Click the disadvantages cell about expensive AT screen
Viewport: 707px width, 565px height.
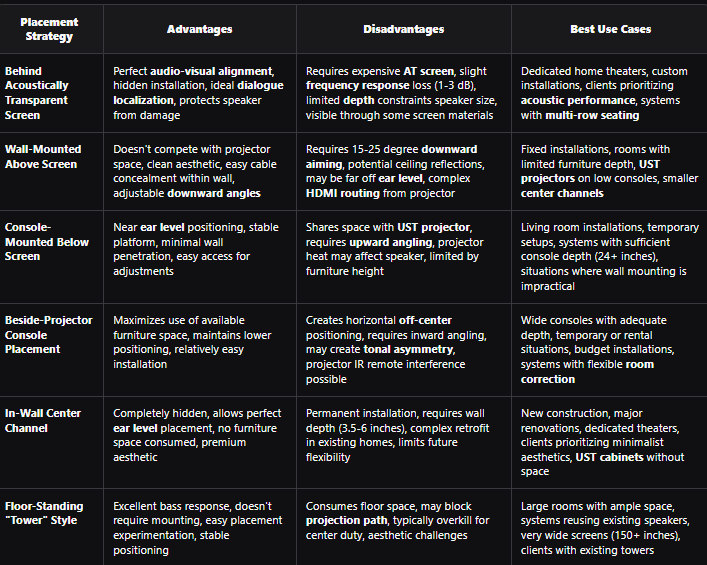point(403,93)
